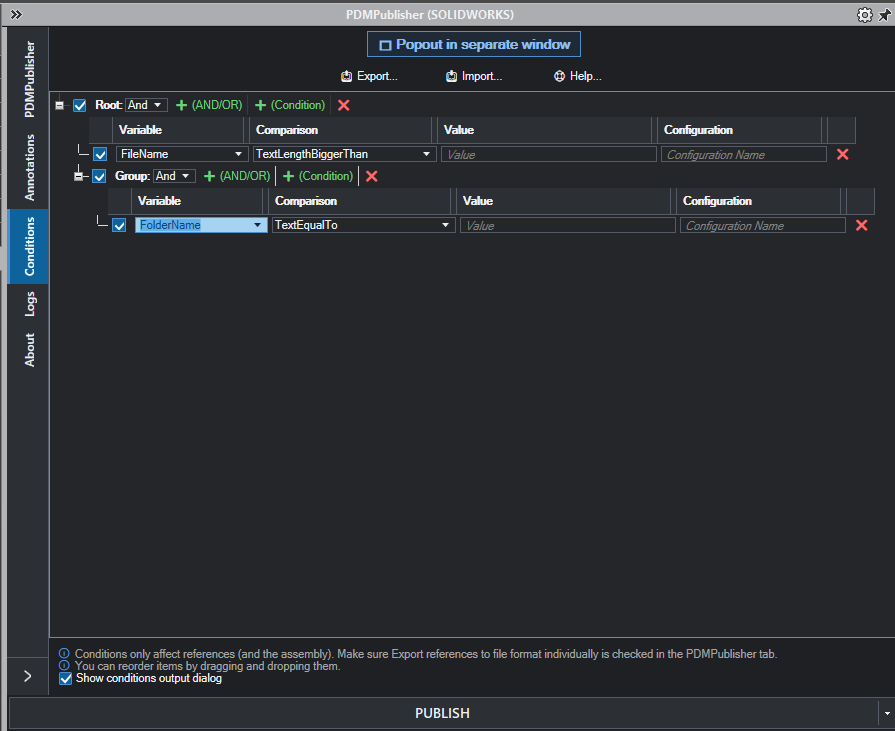
Task: Open Group And/Or operator dropdown
Action: tap(174, 176)
